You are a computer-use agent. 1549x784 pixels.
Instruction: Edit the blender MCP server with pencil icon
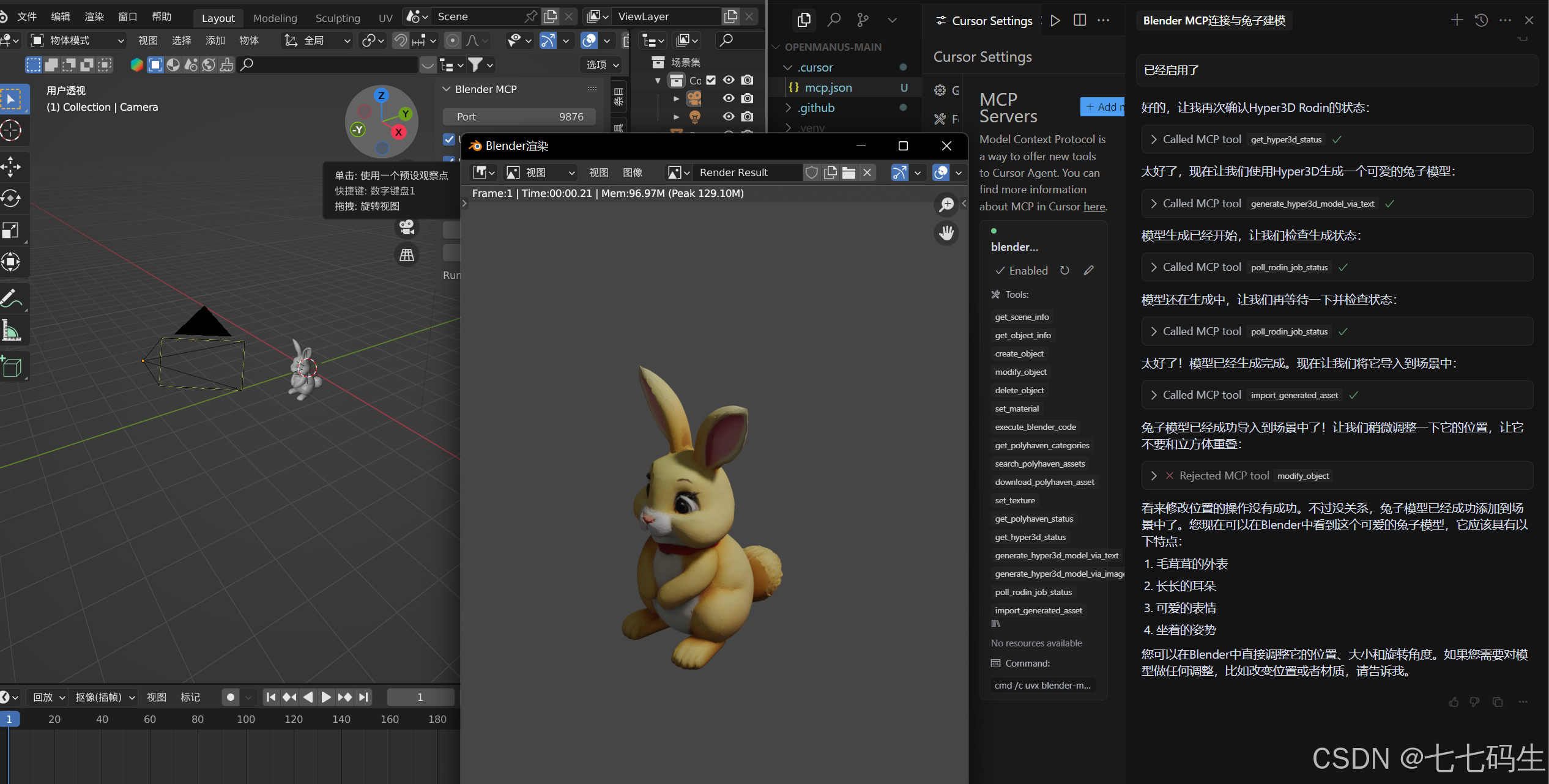1088,270
